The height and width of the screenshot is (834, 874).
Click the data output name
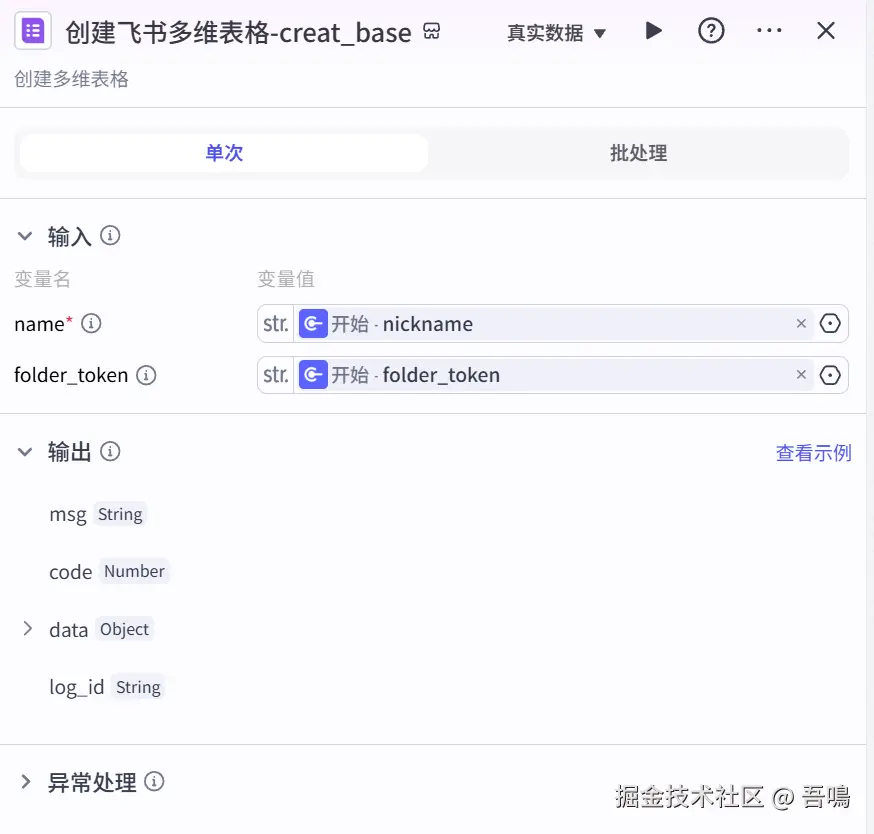coord(69,630)
